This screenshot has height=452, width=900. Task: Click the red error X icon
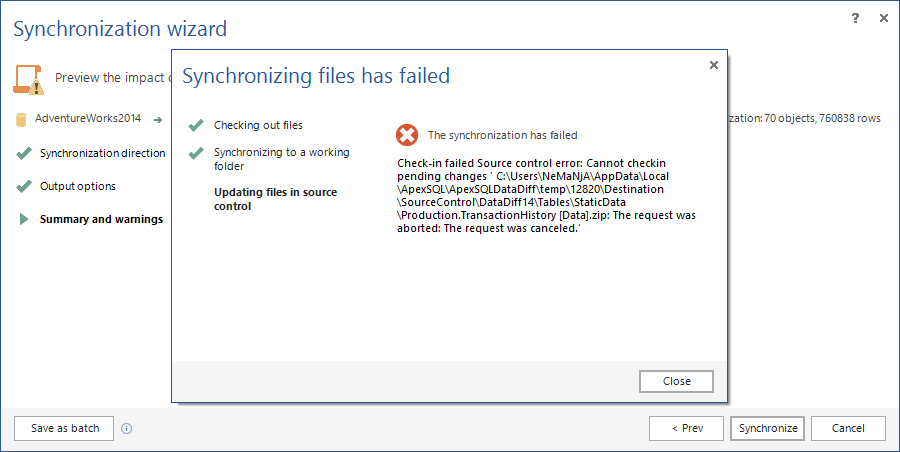407,135
